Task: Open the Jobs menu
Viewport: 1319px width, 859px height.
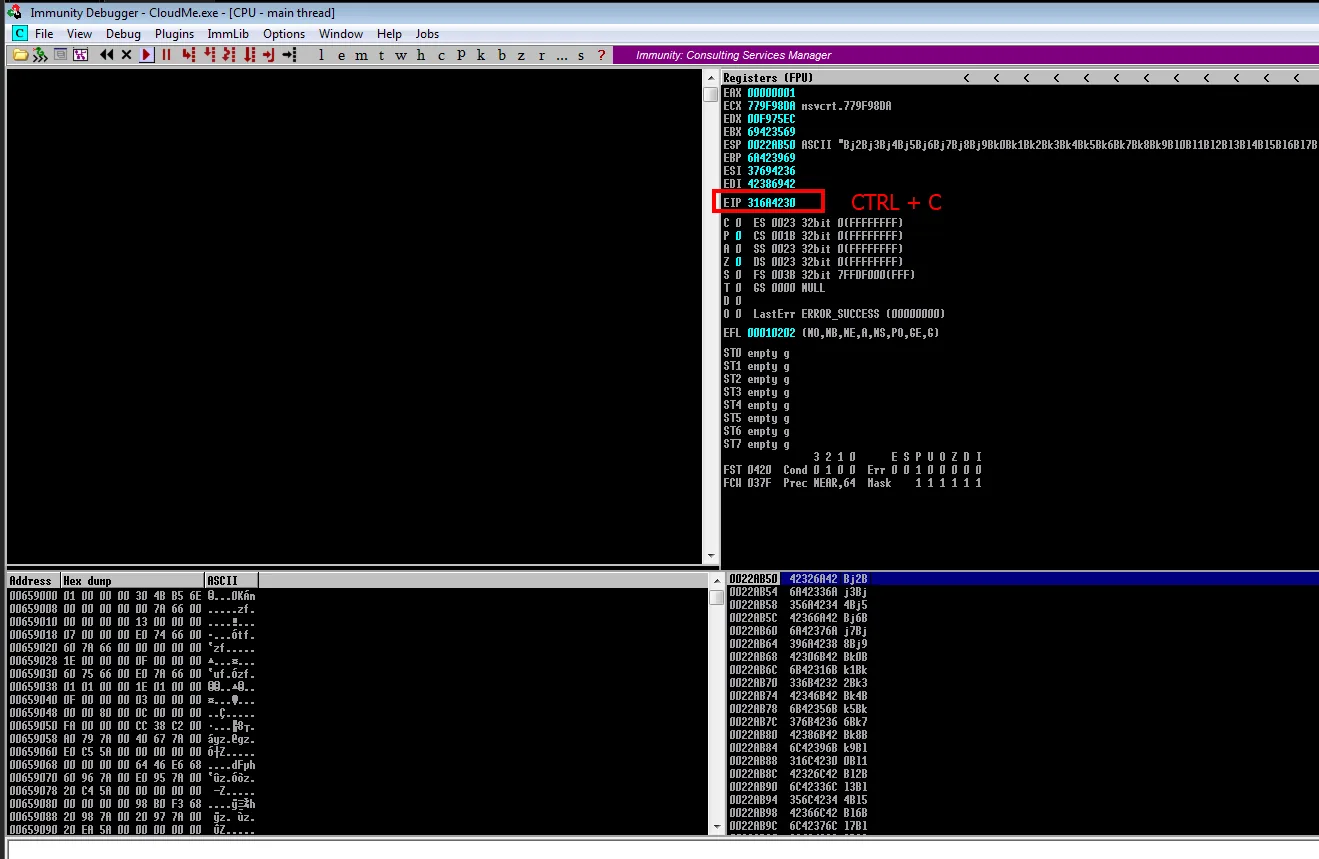Action: tap(427, 34)
